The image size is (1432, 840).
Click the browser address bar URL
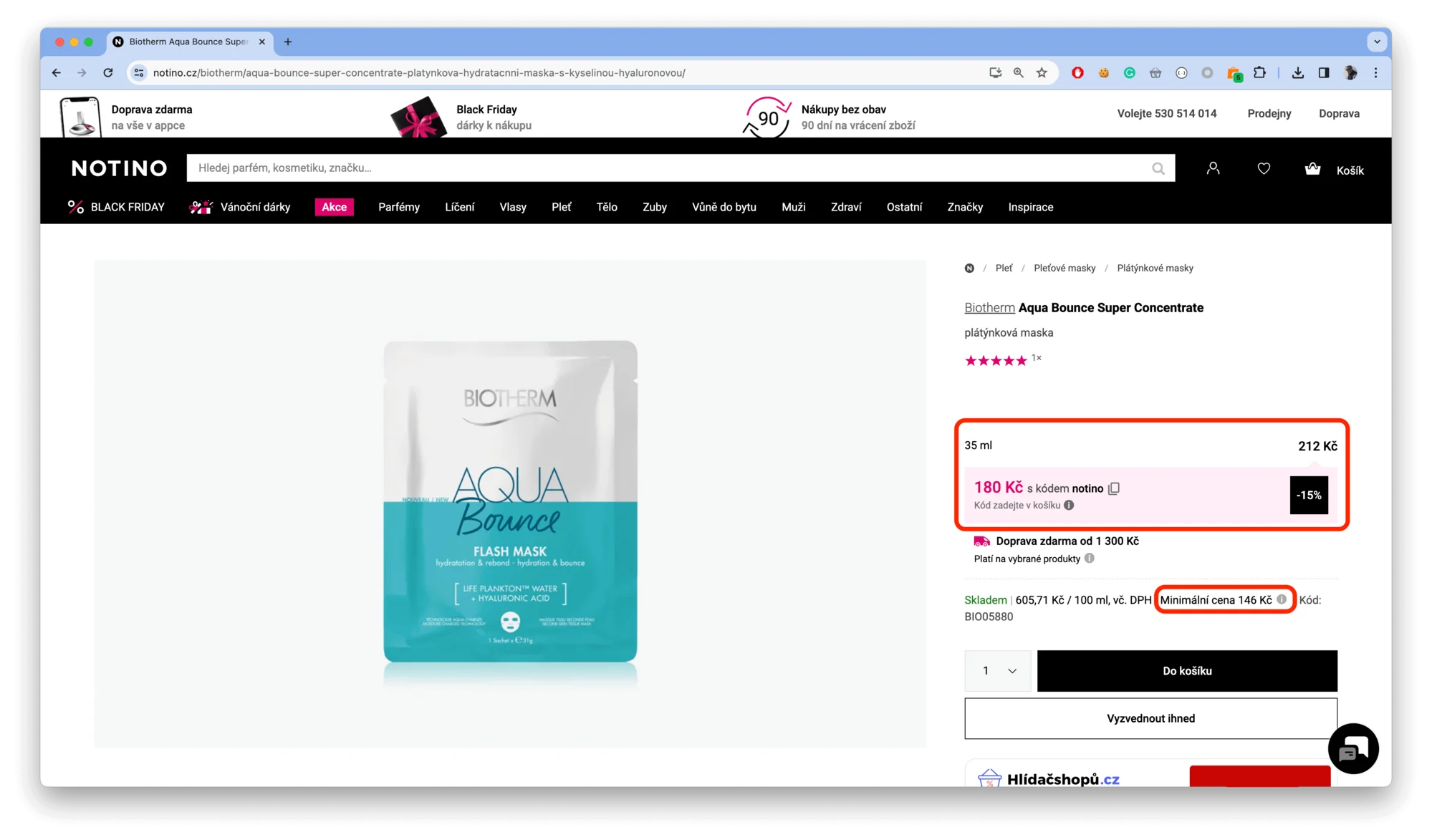419,72
